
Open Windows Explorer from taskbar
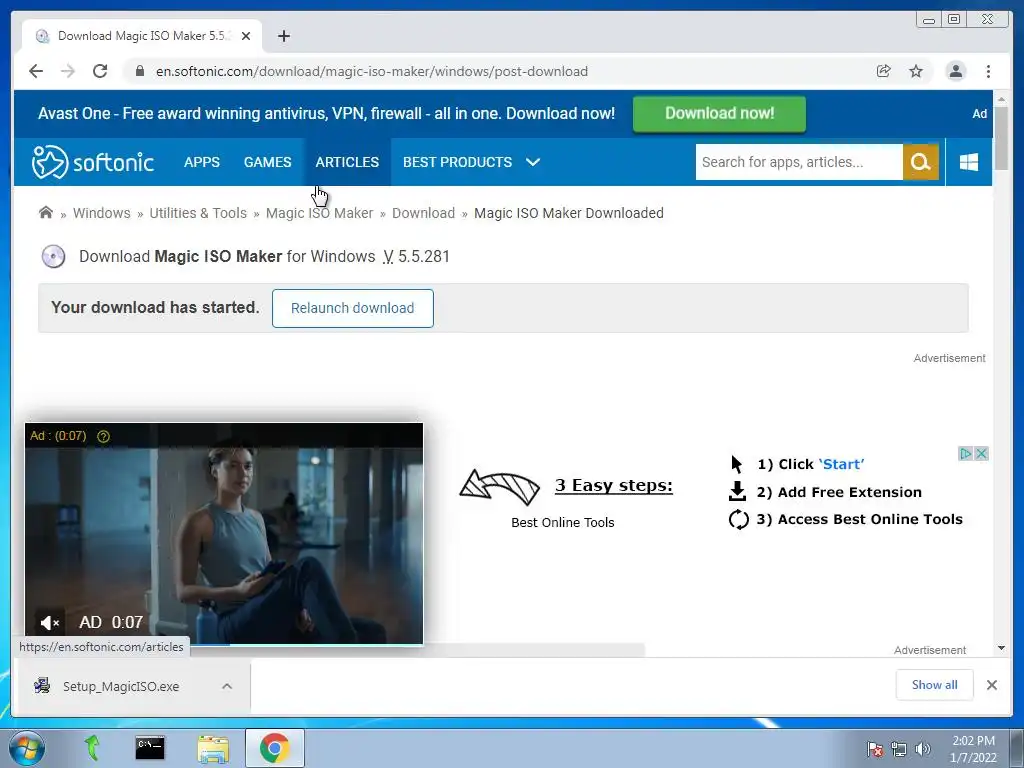pos(213,748)
